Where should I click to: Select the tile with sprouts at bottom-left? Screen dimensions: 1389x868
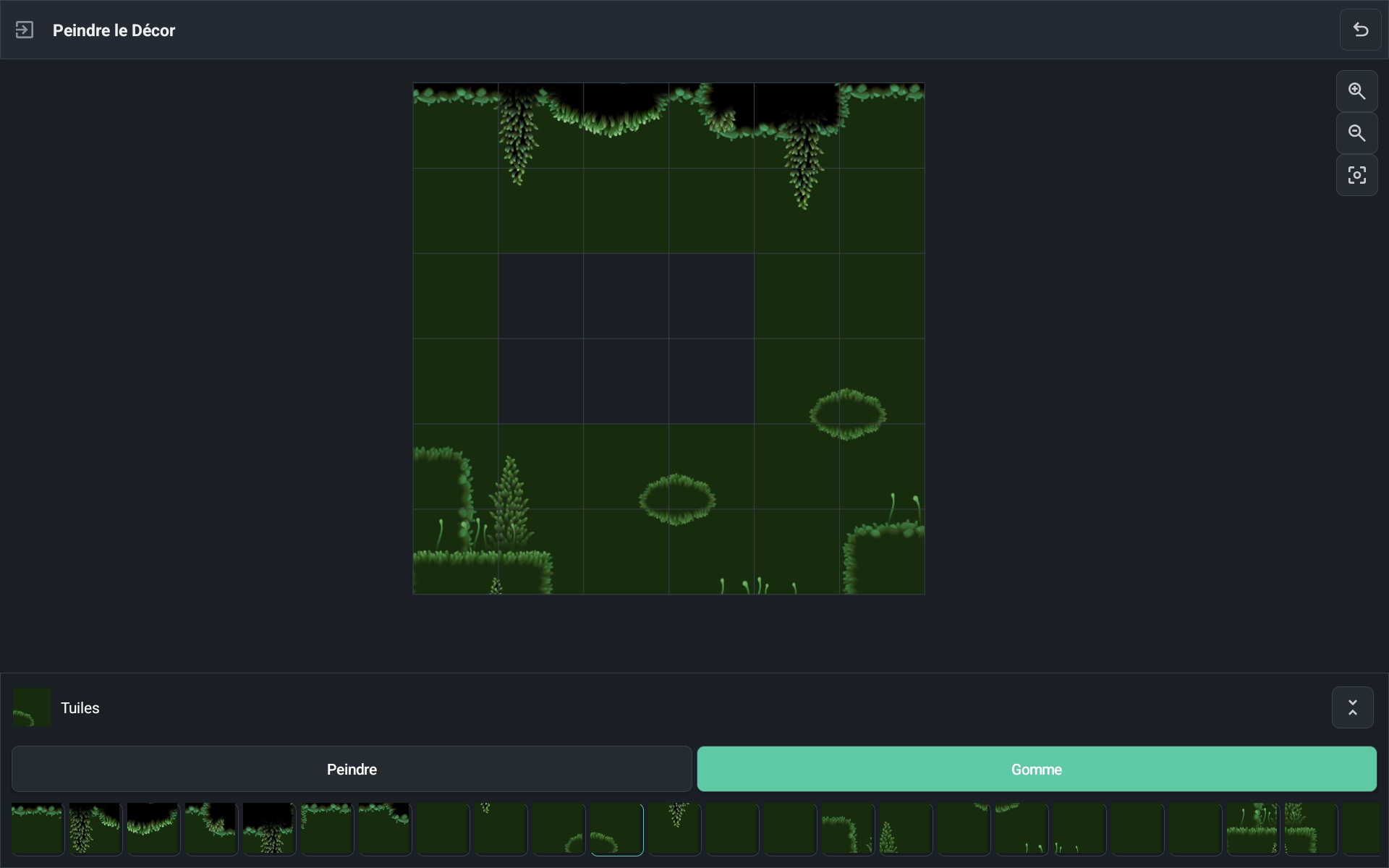click(x=1079, y=829)
